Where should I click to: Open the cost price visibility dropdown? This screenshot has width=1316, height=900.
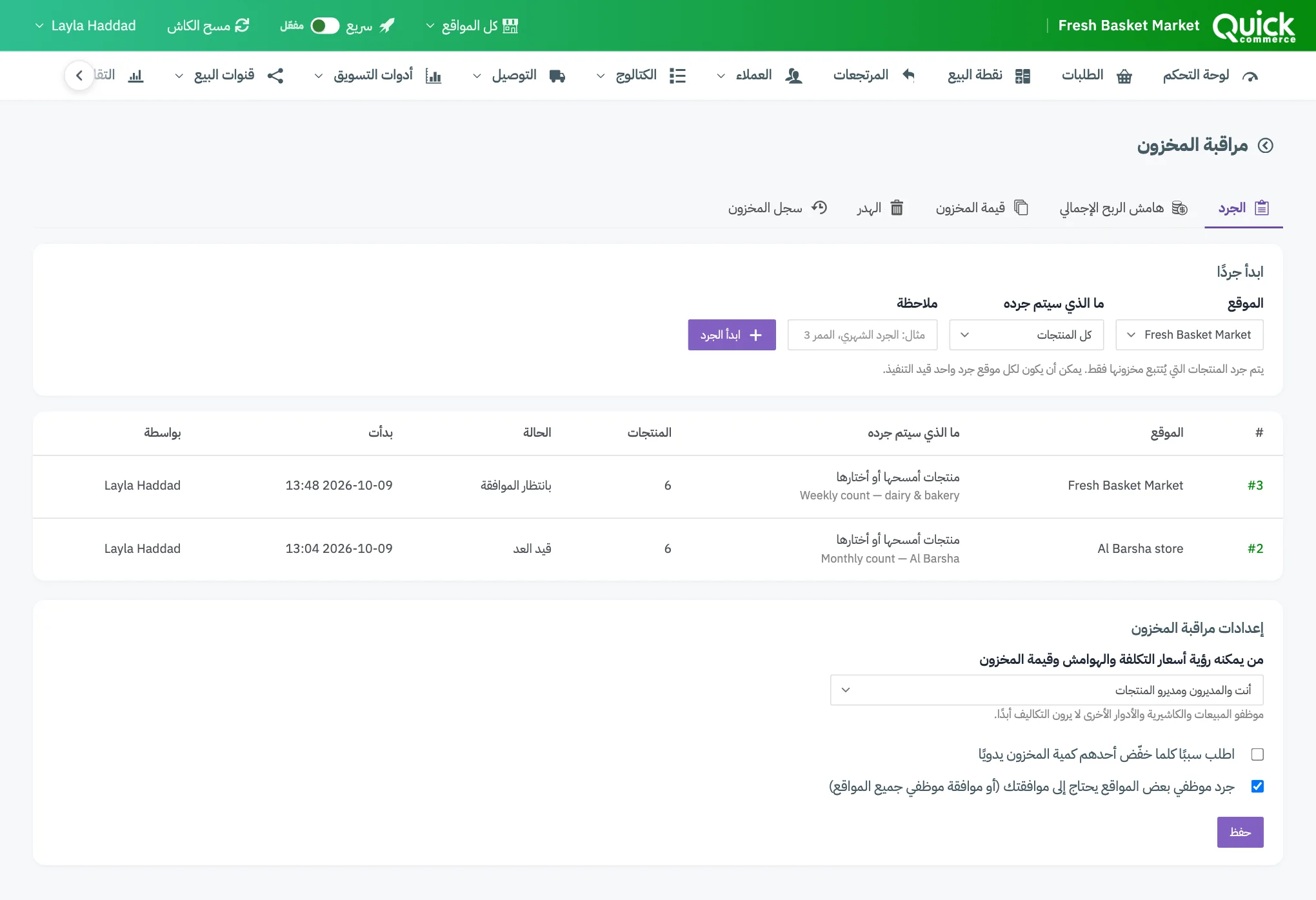1046,690
